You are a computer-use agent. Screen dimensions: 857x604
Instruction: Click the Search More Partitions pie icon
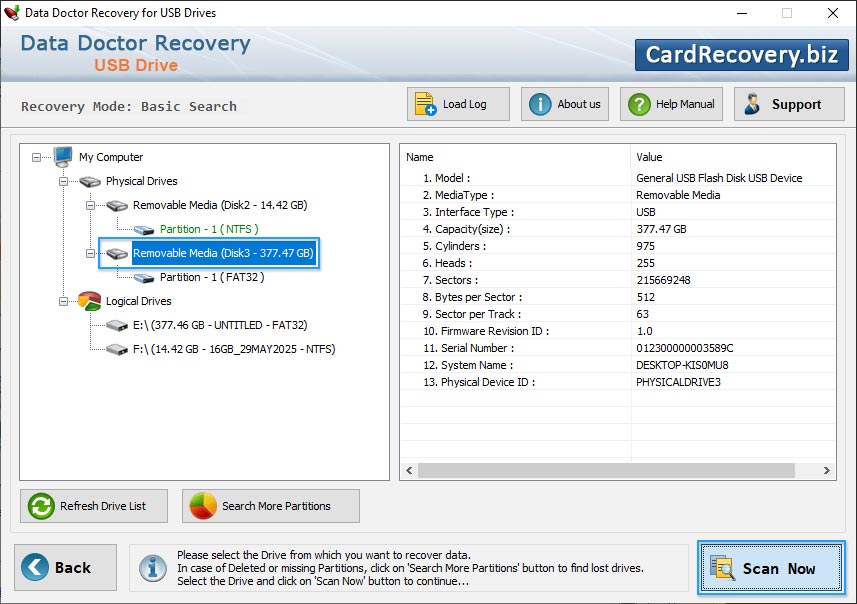203,506
